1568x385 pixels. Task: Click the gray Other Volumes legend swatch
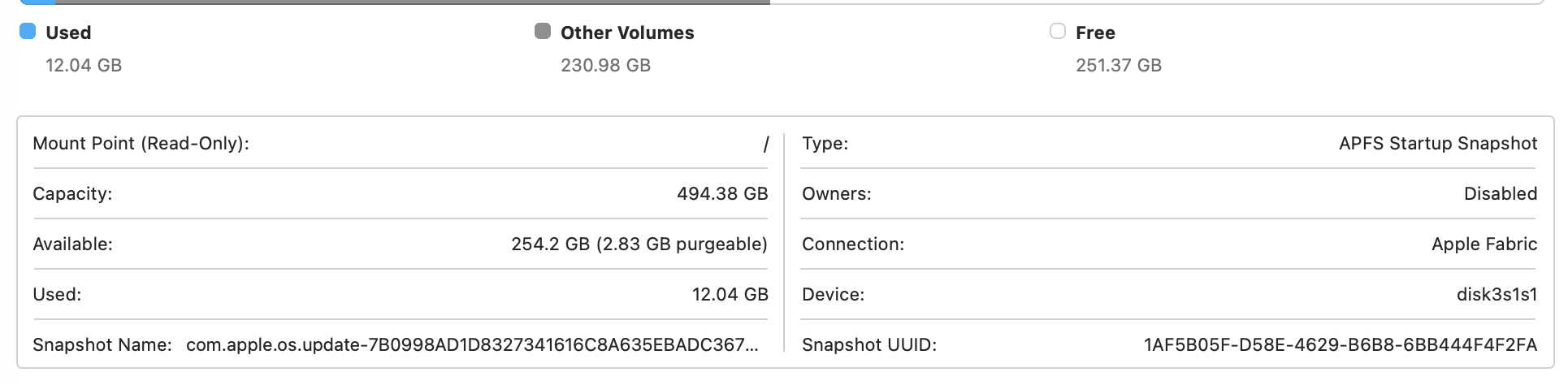(543, 32)
